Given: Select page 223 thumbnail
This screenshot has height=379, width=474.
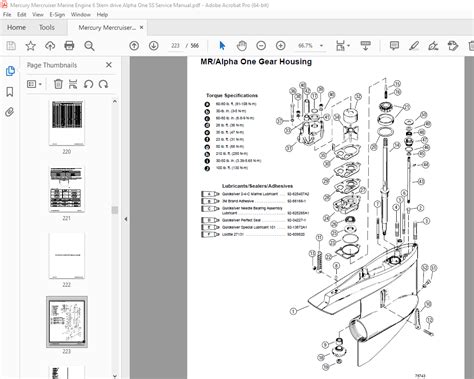Looking at the screenshot, I should click(x=67, y=322).
